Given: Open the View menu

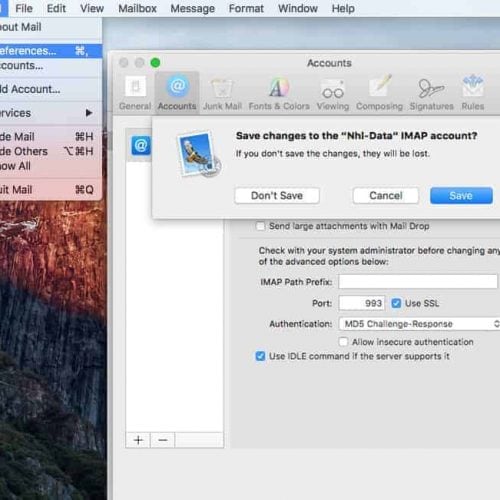Looking at the screenshot, I should click(x=92, y=8).
